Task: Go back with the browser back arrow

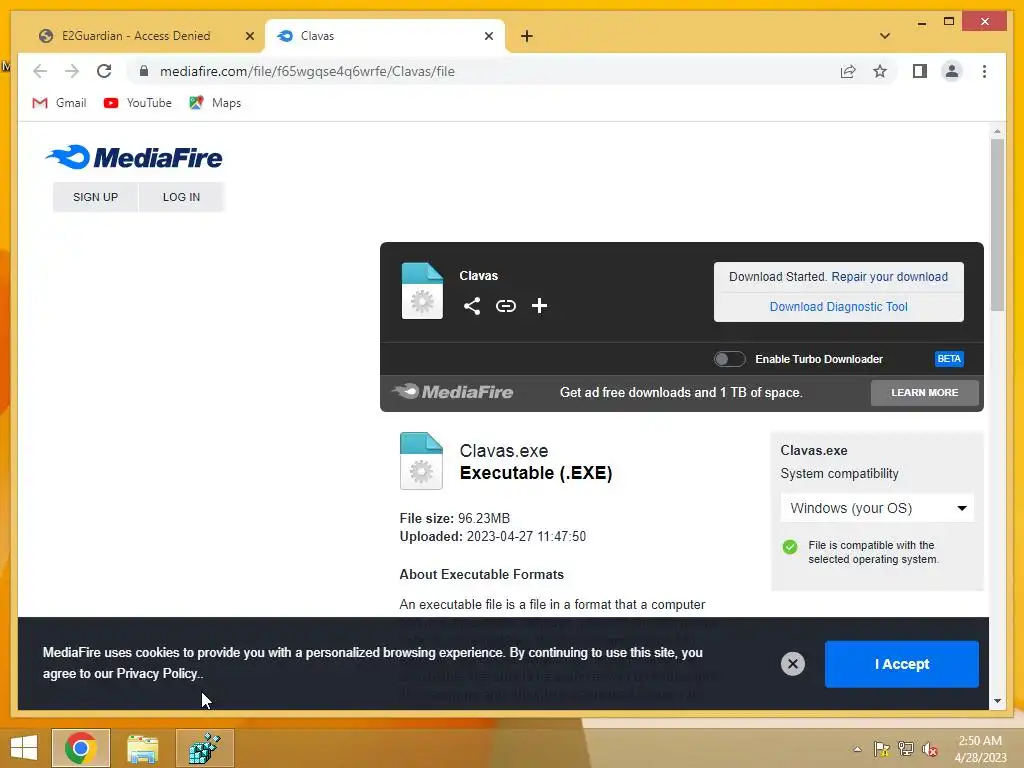Action: click(x=40, y=71)
